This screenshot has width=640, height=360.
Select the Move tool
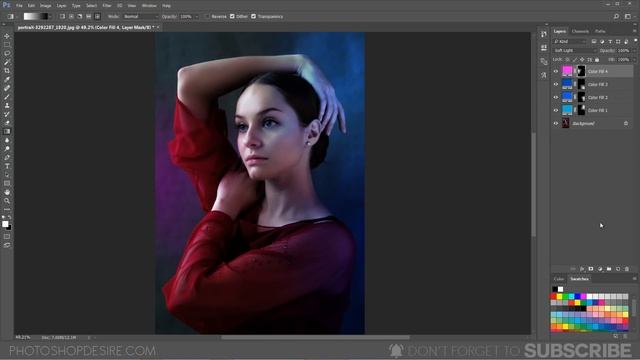tap(7, 36)
